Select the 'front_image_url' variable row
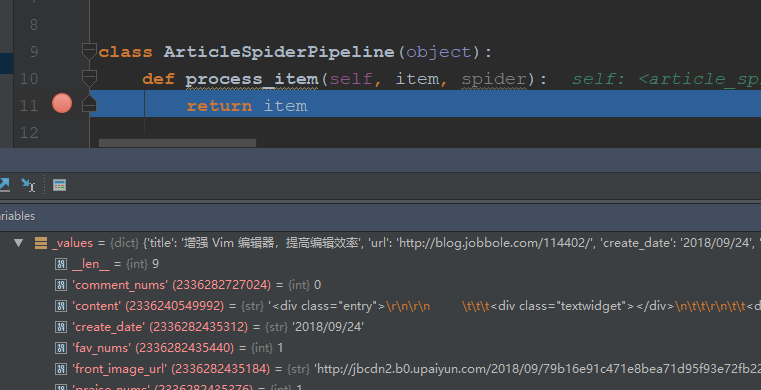Screen dimensions: 761x390 (380, 369)
